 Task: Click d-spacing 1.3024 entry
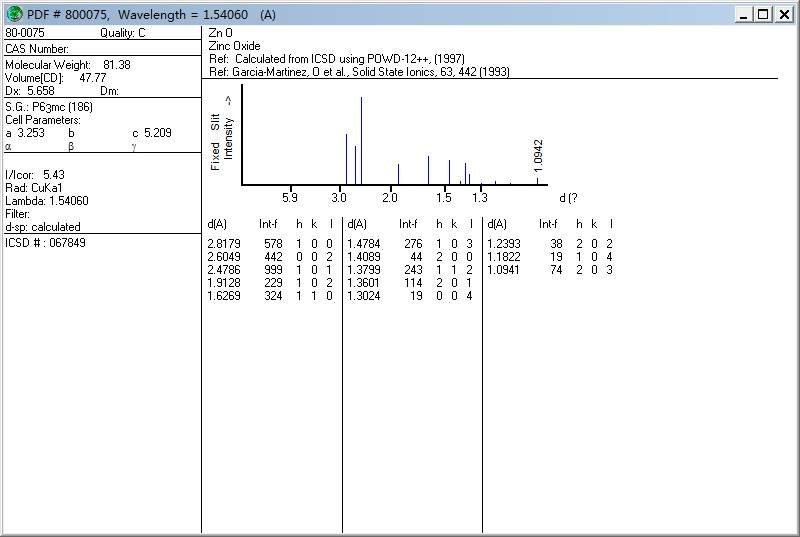363,296
